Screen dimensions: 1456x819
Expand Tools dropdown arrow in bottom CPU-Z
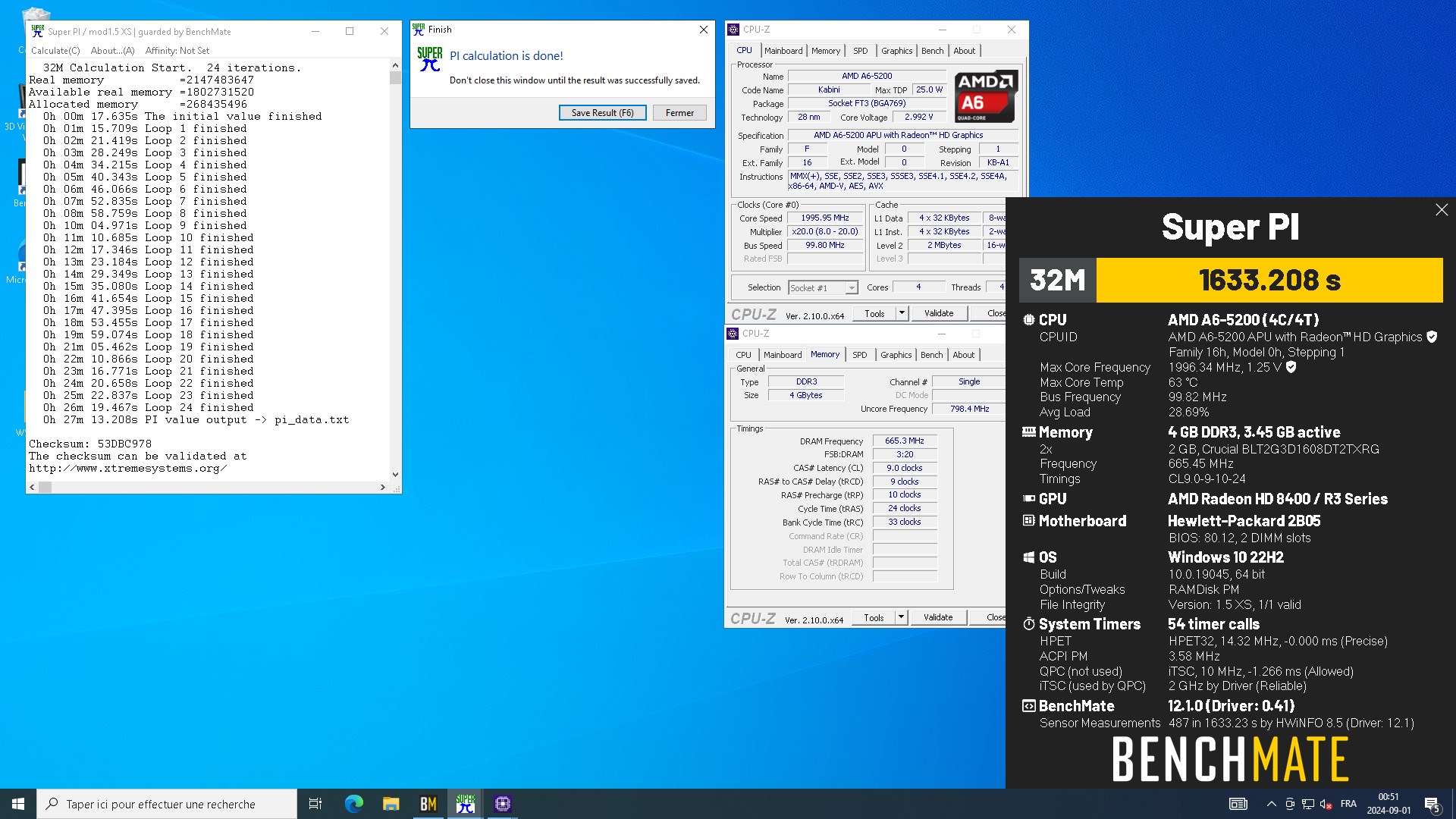coord(901,617)
